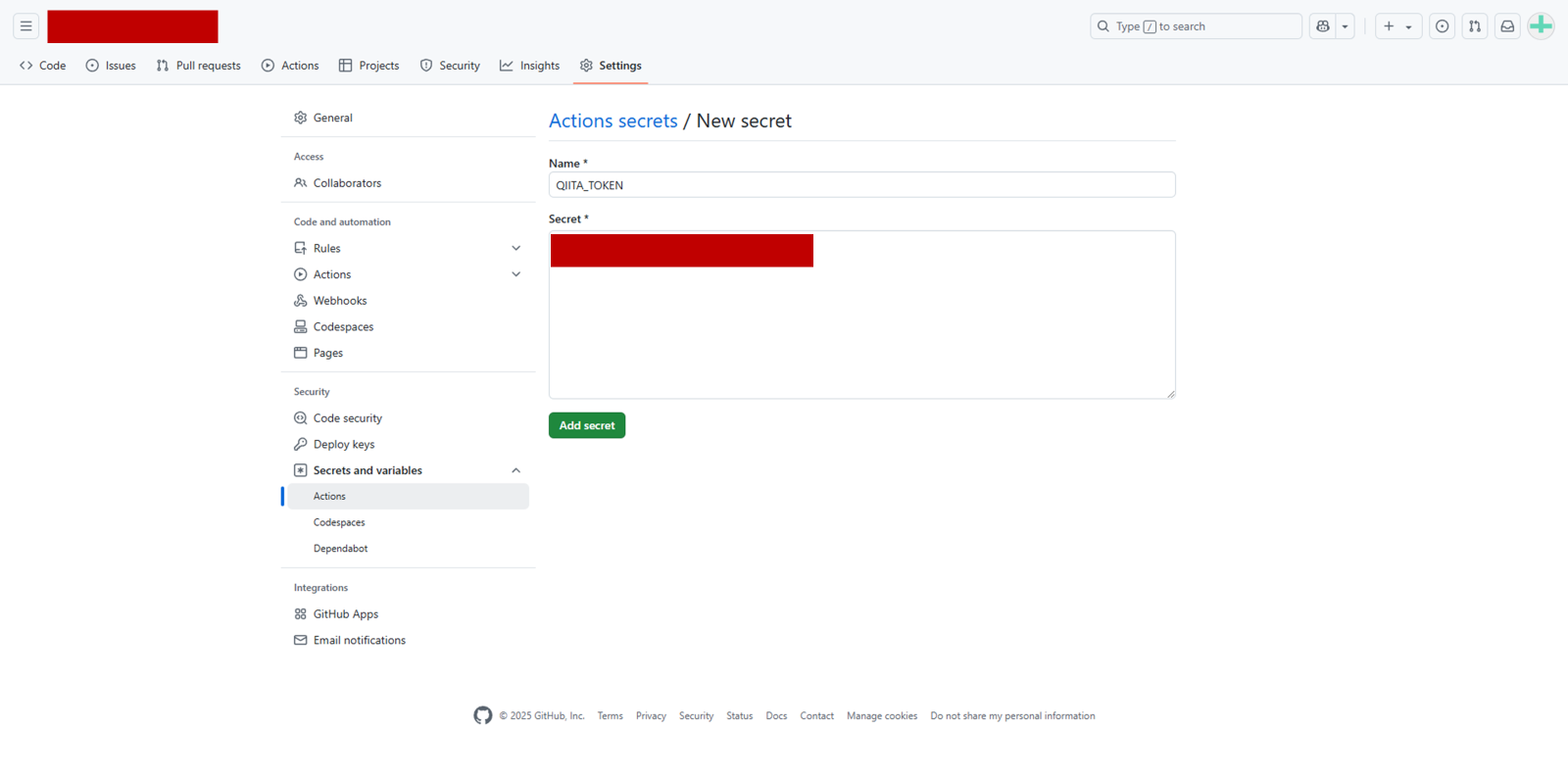This screenshot has height=778, width=1568.
Task: Open GitHub Apps settings
Action: point(408,614)
